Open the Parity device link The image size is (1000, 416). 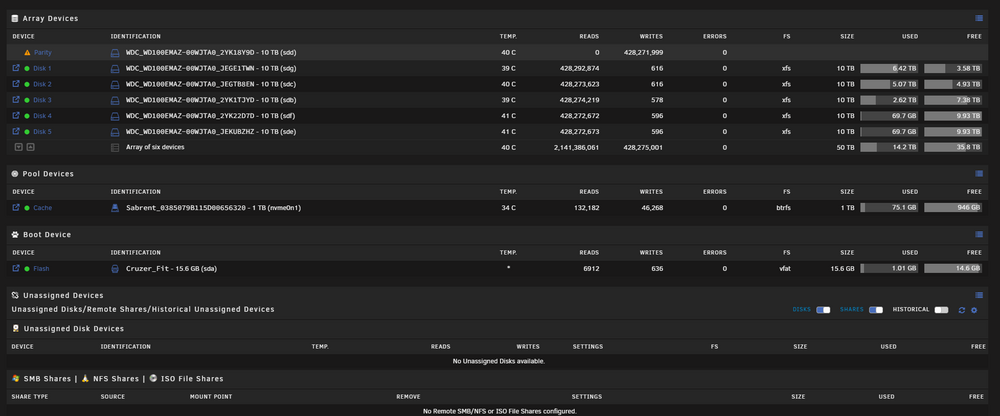tap(43, 53)
